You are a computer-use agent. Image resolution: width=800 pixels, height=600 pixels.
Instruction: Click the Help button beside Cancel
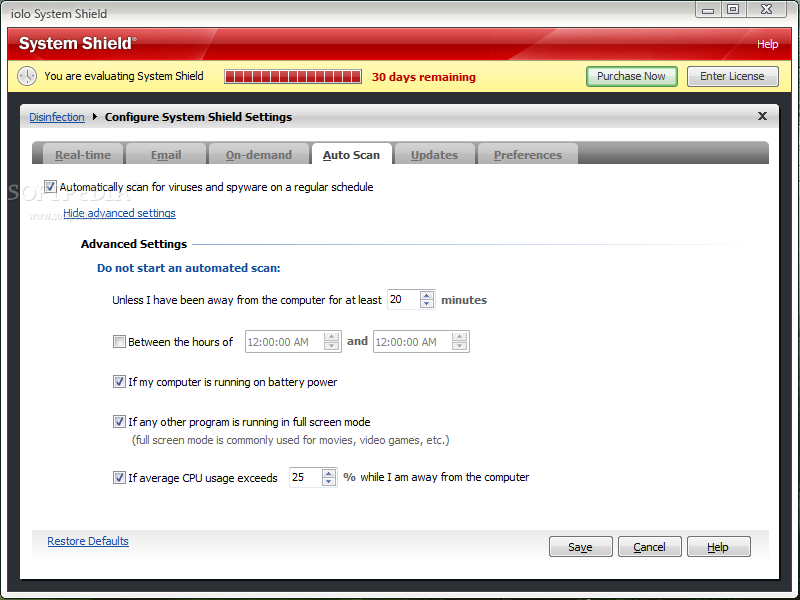click(718, 546)
